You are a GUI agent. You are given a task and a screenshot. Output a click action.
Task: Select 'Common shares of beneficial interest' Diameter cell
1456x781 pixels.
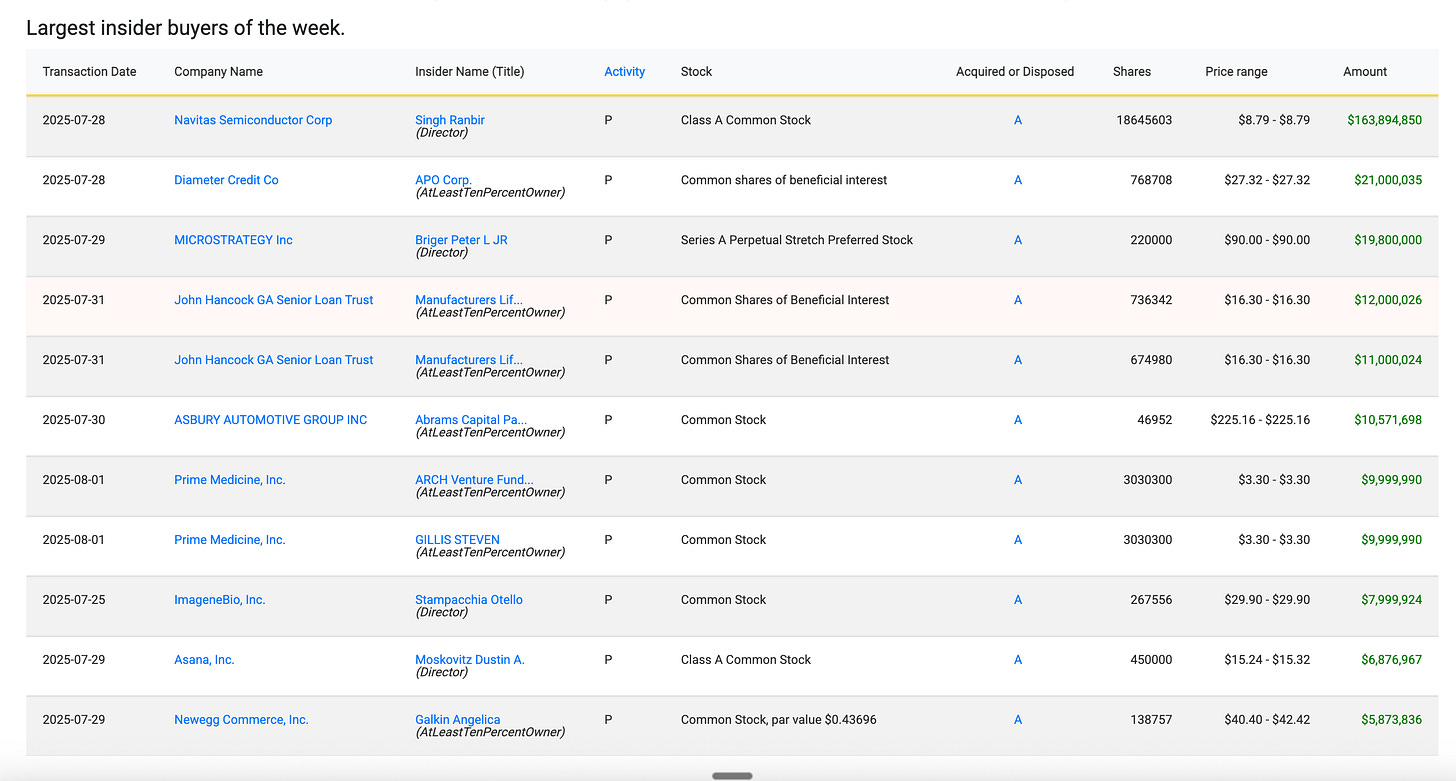(784, 180)
